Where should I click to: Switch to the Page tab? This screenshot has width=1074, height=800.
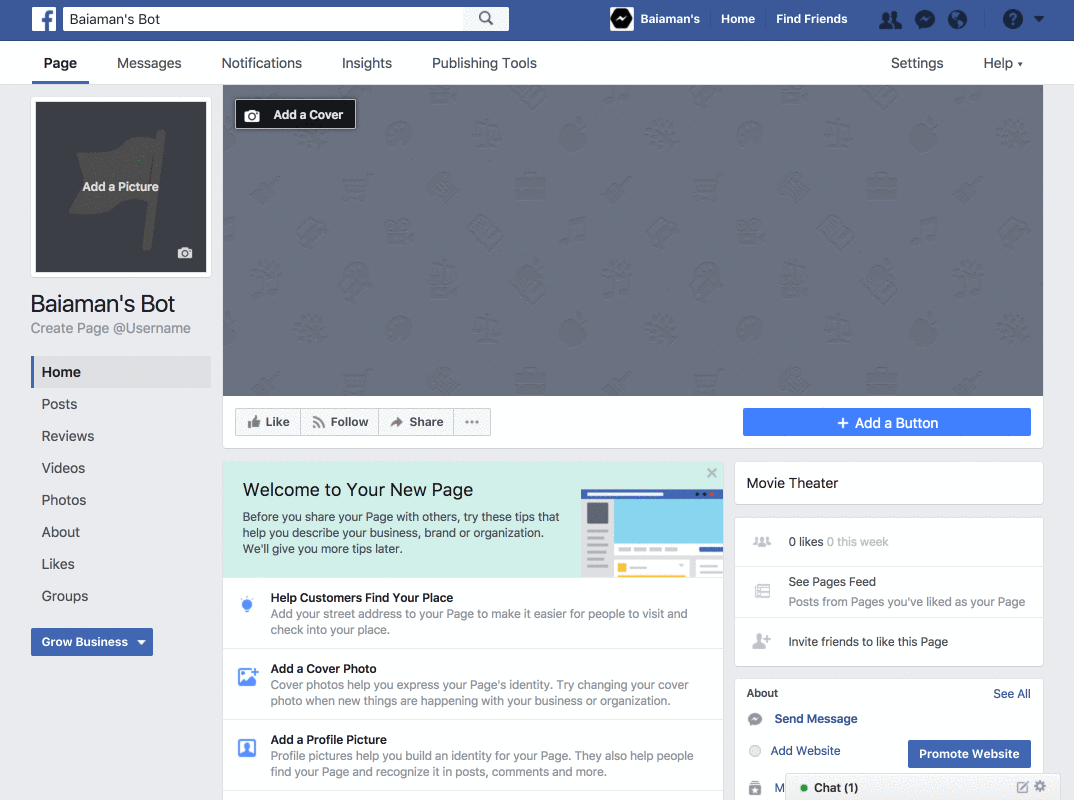pos(60,63)
